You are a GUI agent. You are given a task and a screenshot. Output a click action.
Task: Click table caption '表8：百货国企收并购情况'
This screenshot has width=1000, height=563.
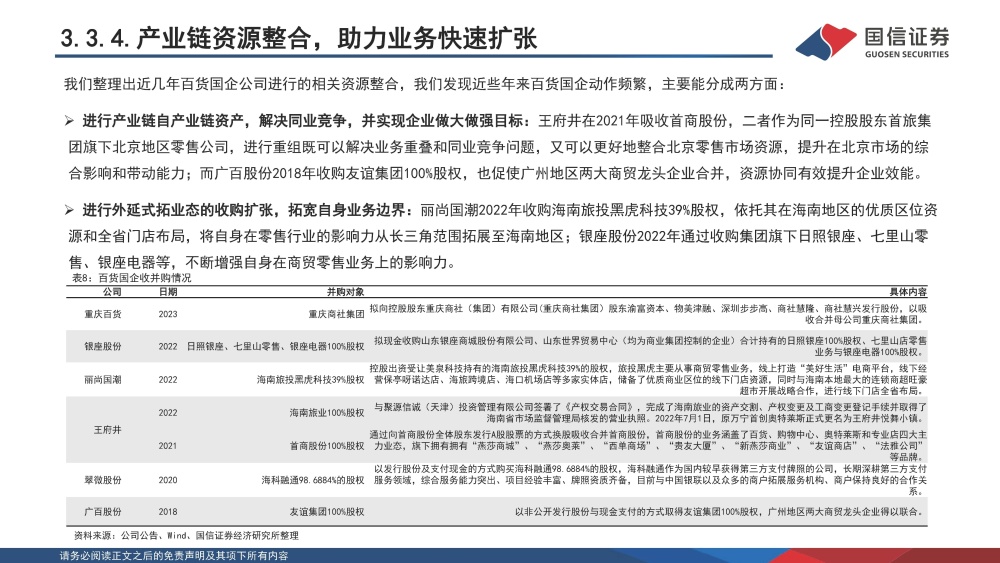click(131, 278)
